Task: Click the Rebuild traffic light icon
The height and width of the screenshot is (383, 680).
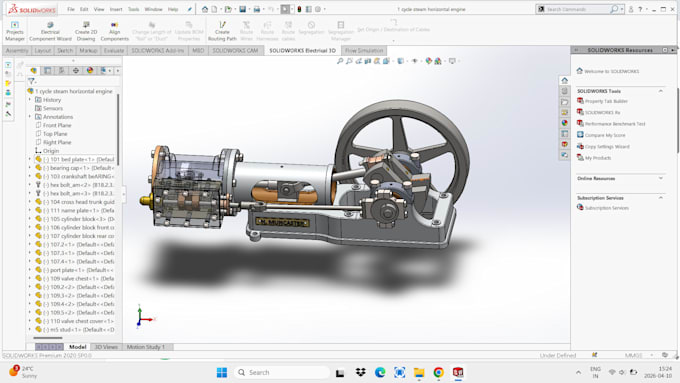Action: [299, 9]
